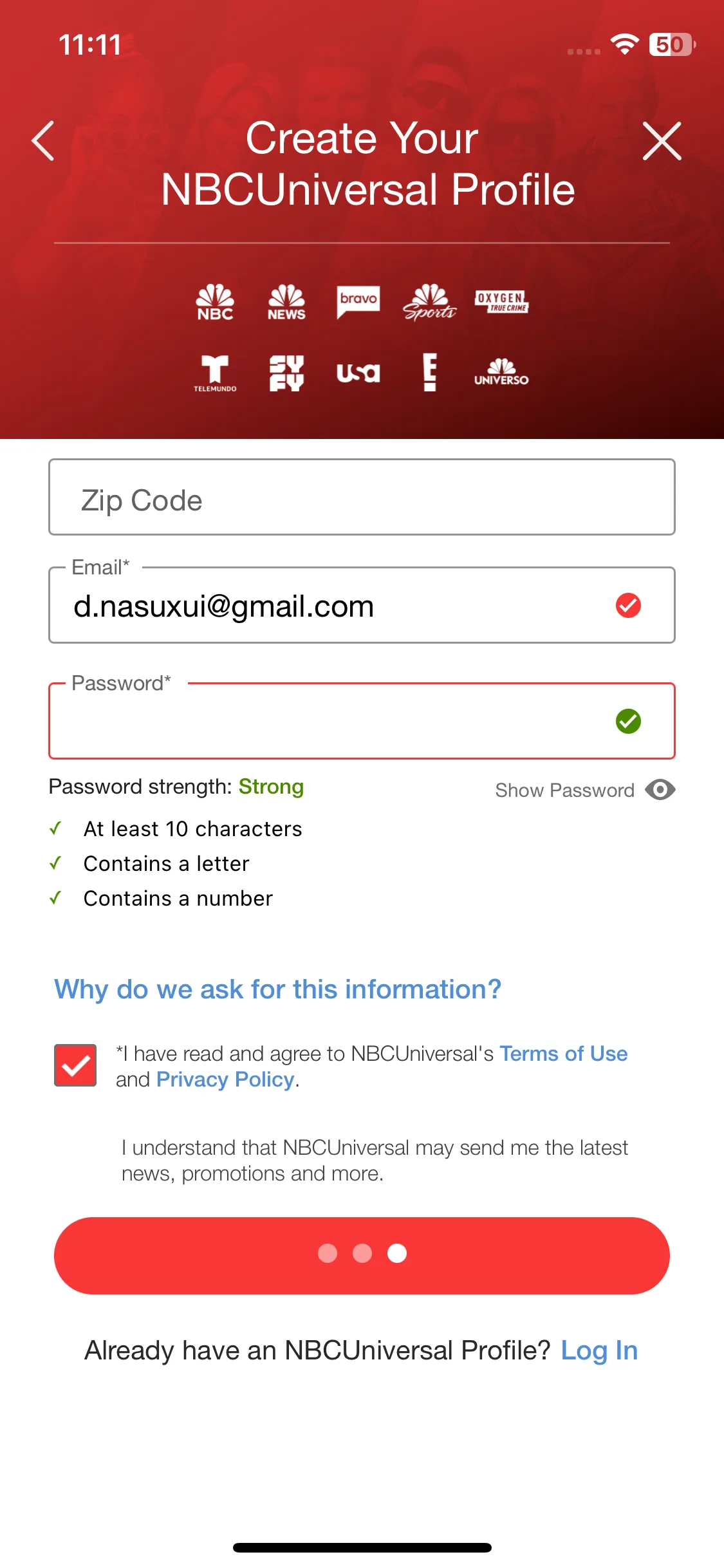Close the Create Profile screen
The image size is (724, 1568).
(662, 141)
